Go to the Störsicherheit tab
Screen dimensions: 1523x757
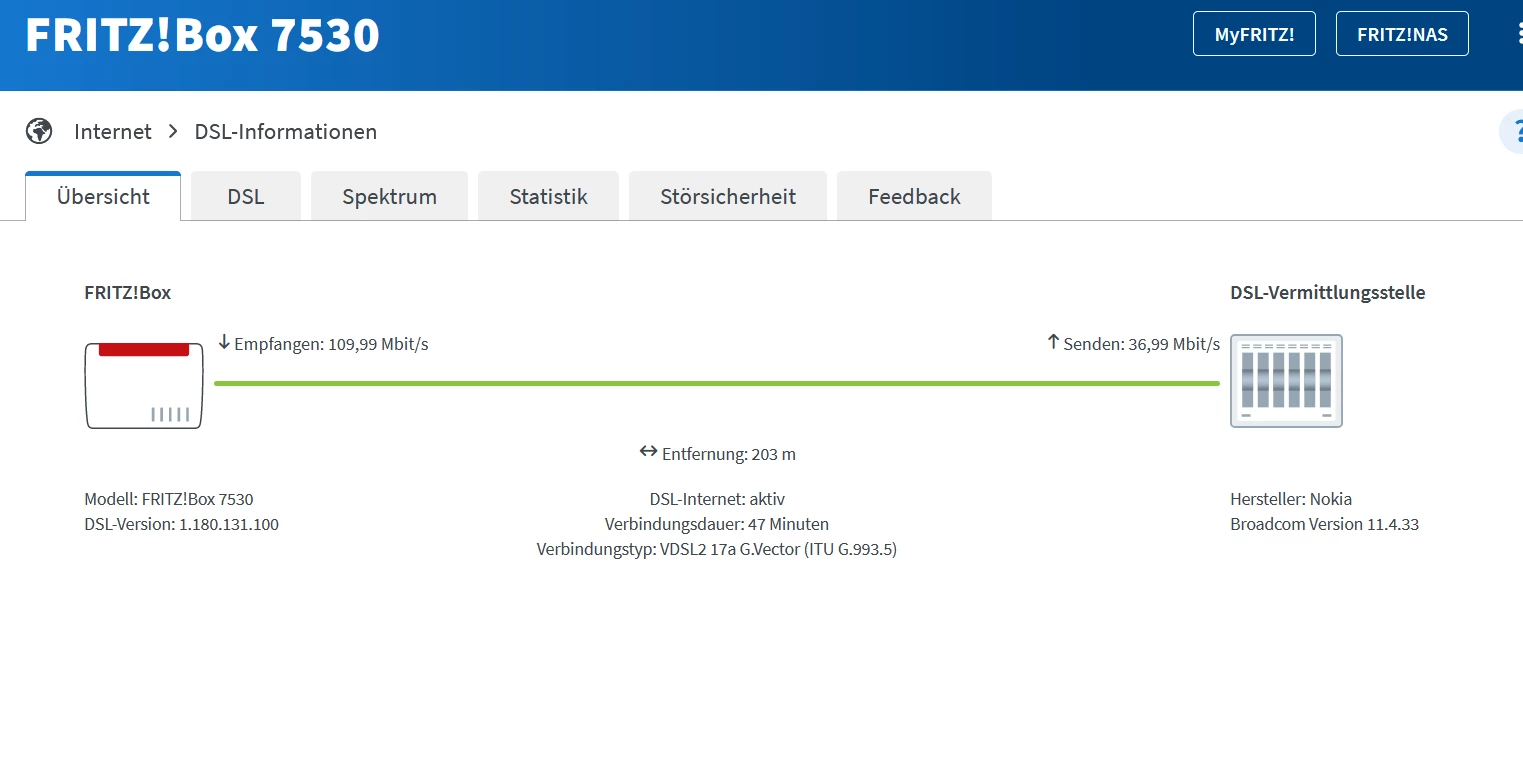(x=728, y=196)
